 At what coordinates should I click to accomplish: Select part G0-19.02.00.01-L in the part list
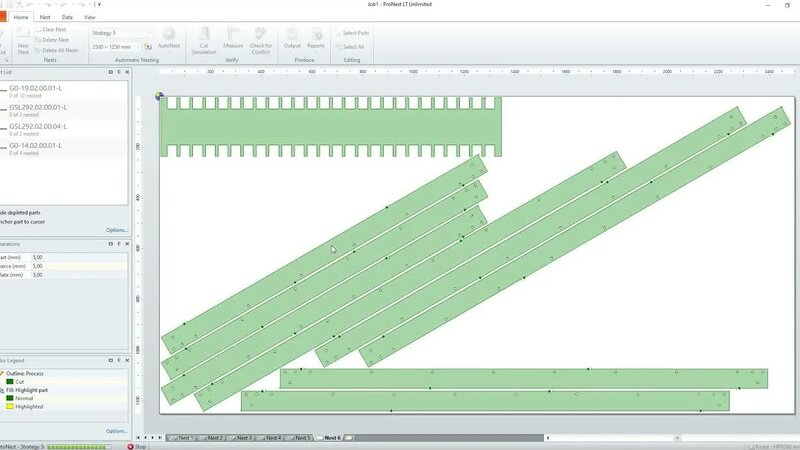[x=64, y=91]
